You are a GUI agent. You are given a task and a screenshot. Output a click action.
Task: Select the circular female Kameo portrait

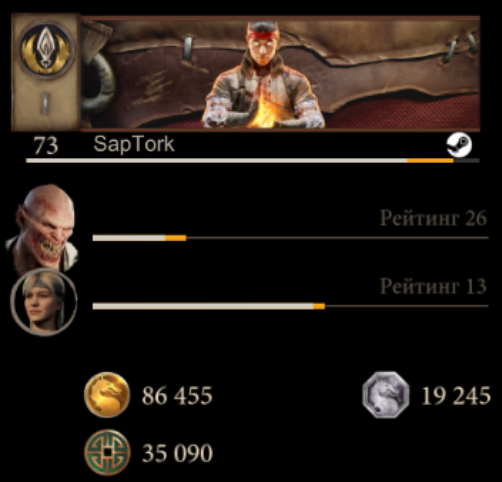pos(44,302)
